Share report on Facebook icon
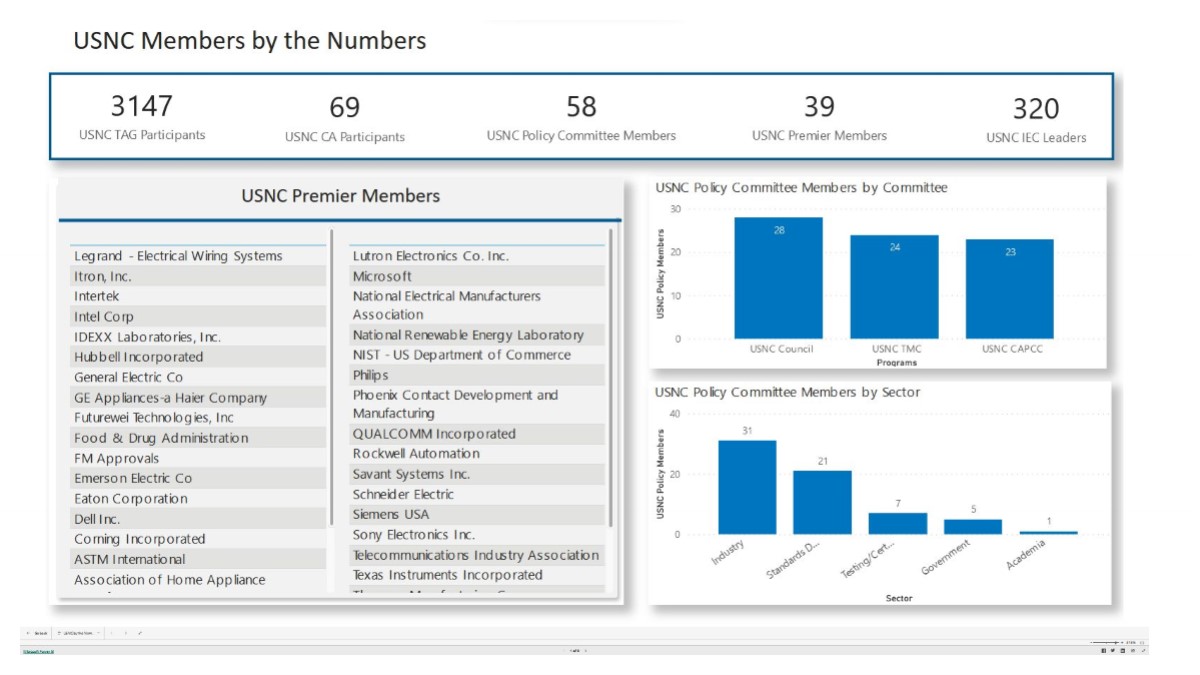1200x675 pixels. [x=1103, y=651]
